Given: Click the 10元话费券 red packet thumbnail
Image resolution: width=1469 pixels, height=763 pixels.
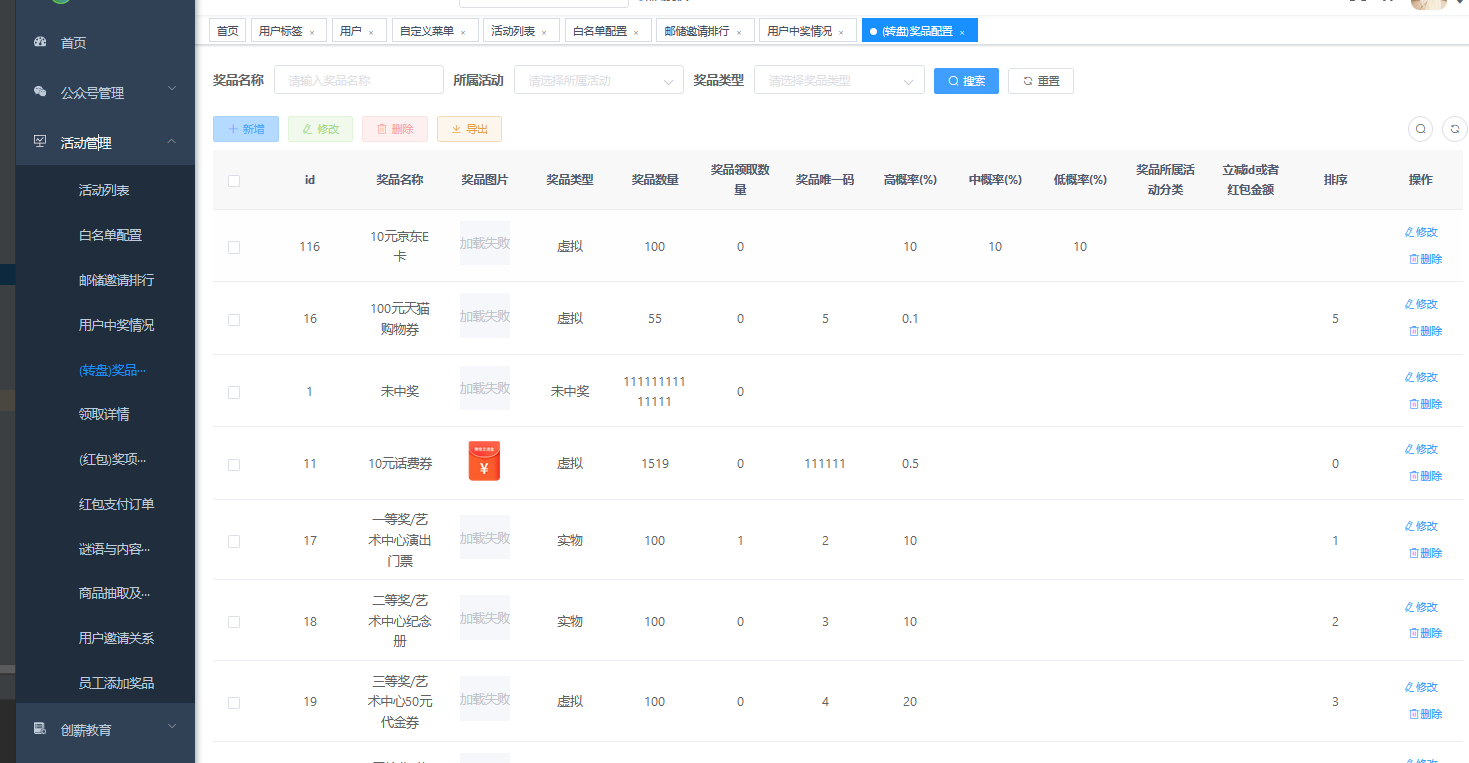Looking at the screenshot, I should coord(485,461).
